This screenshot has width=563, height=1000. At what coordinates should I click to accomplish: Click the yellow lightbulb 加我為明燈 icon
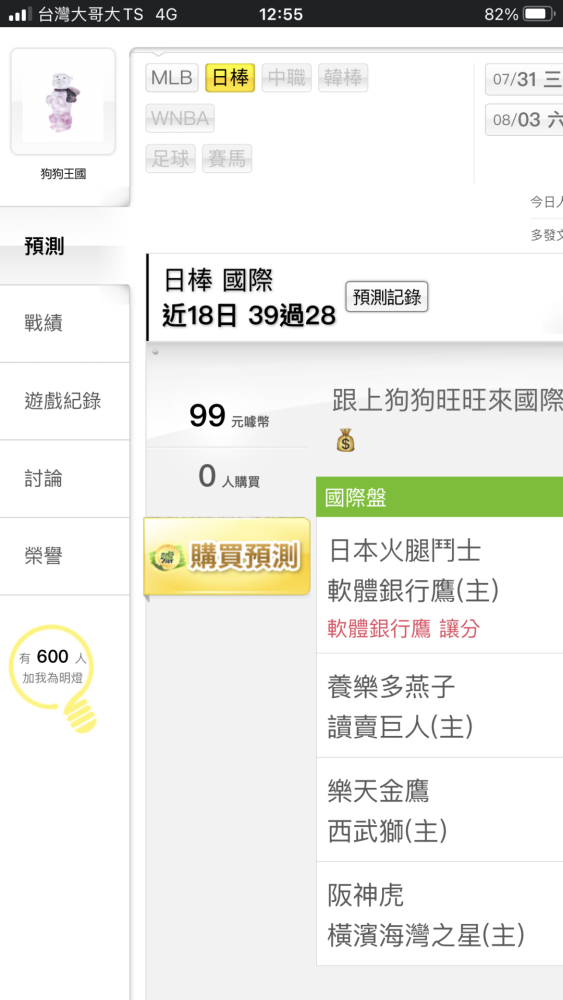54,678
